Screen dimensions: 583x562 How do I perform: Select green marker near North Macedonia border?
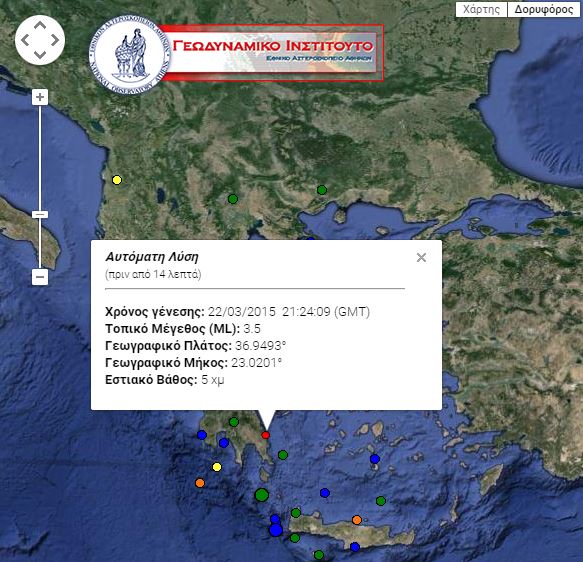(233, 199)
